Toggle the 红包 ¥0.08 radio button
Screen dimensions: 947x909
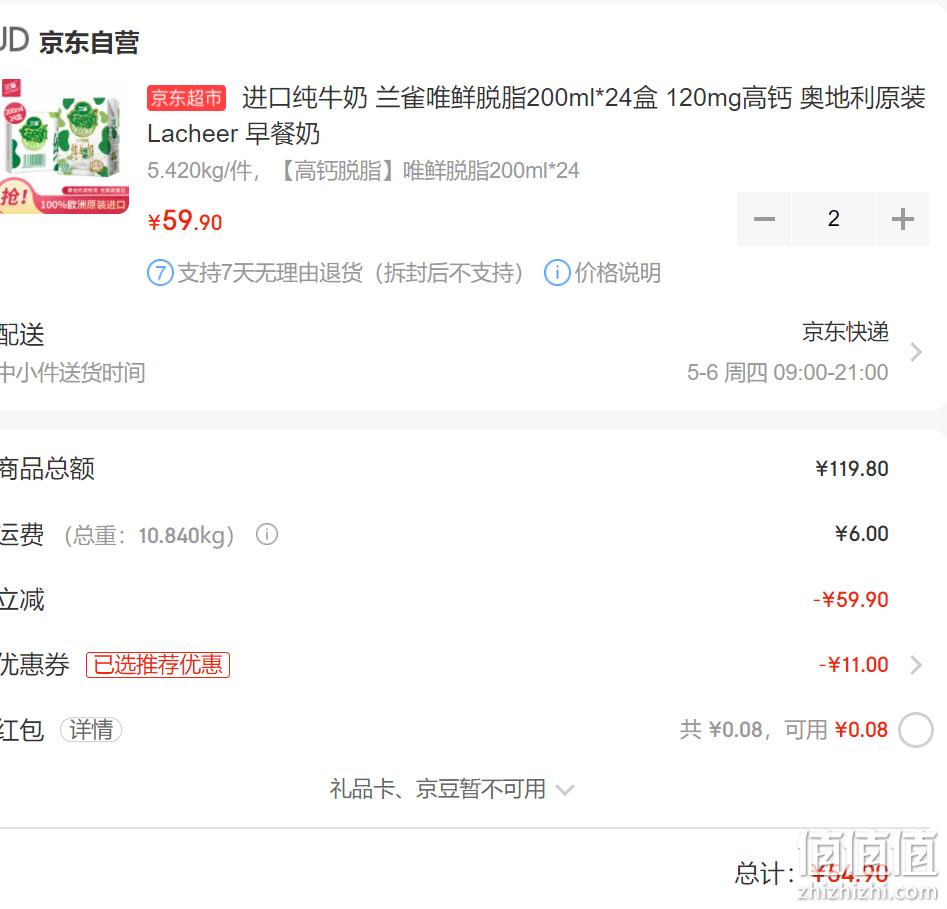coord(916,730)
